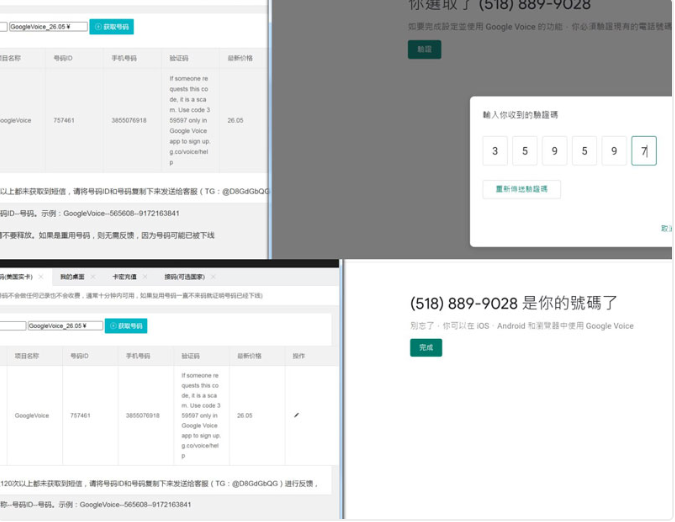Switch to the 接码(可选国家) tab
The height and width of the screenshot is (522, 675).
(184, 277)
